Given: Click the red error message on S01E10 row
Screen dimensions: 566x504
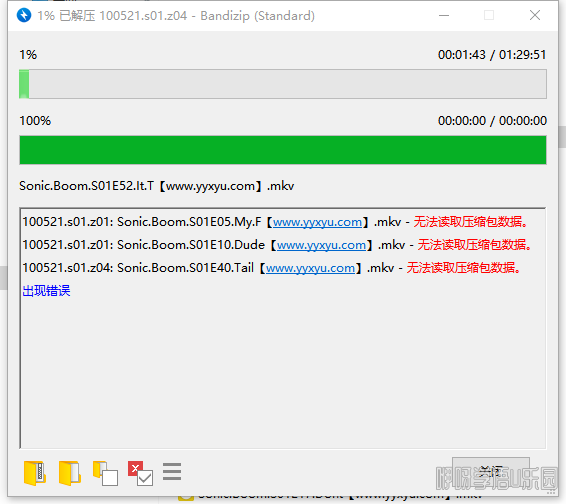Looking at the screenshot, I should point(474,245).
